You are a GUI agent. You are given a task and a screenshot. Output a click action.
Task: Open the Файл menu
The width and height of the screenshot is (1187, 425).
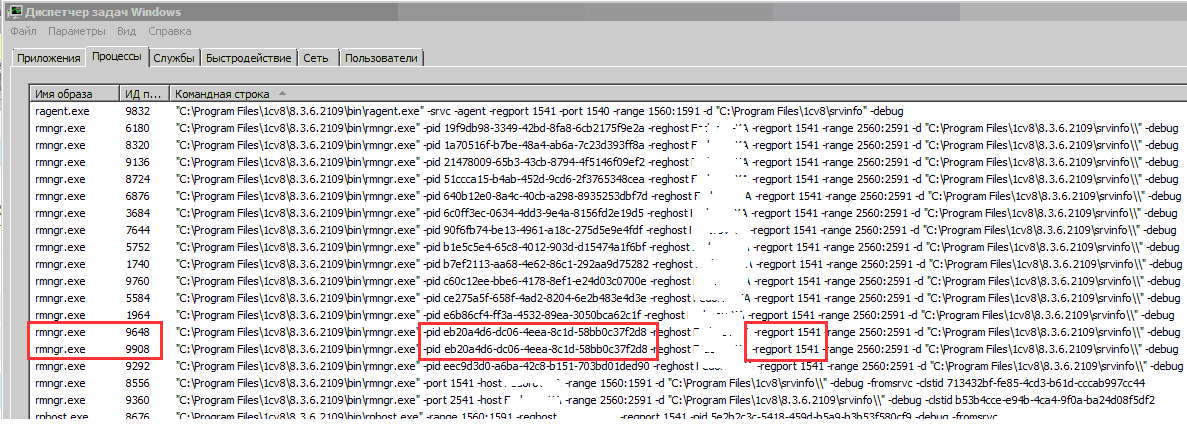[x=24, y=31]
